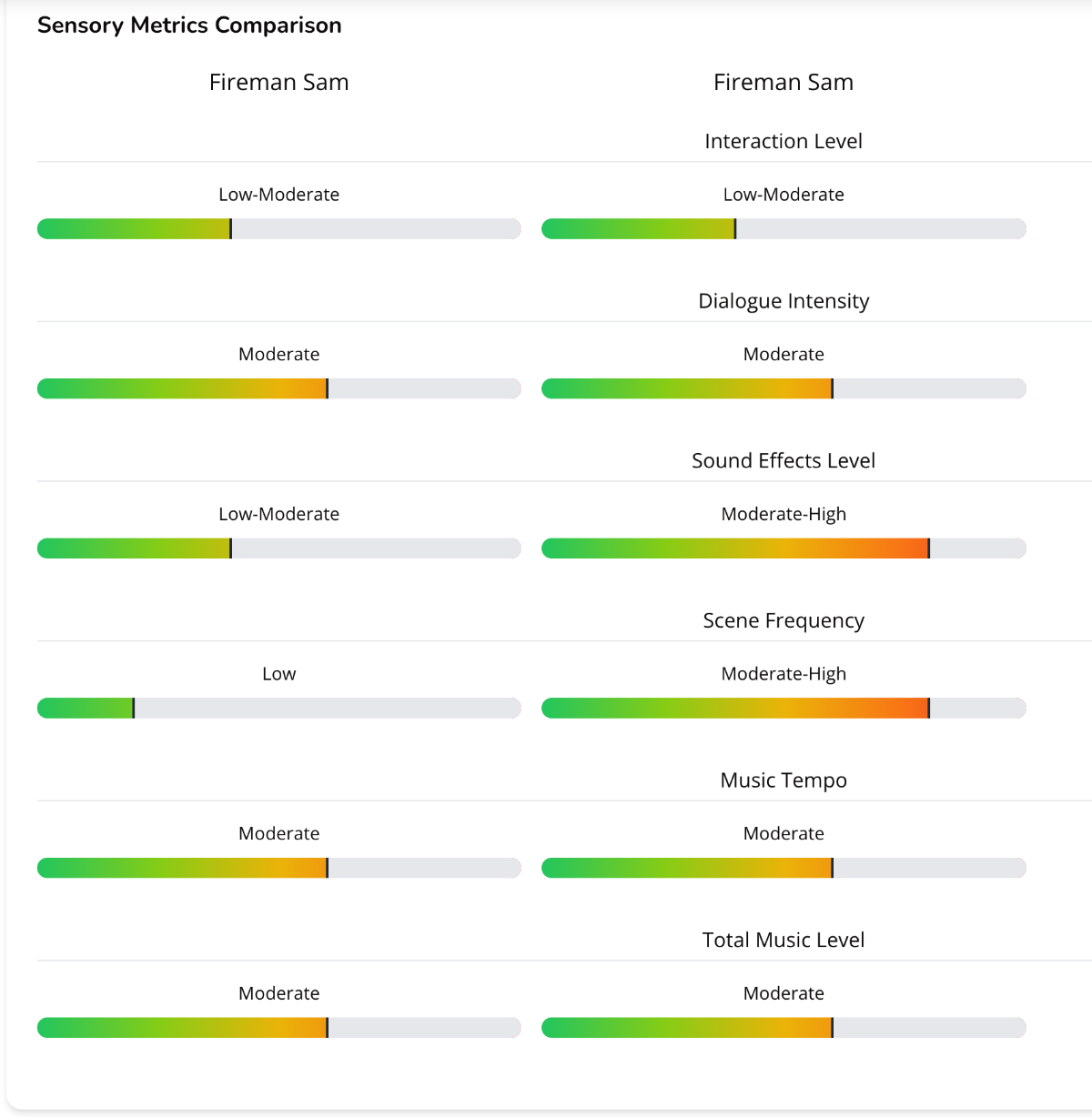Click the left column Total Music Level bar
Image resolution: width=1092 pixels, height=1117 pixels.
[x=278, y=1028]
